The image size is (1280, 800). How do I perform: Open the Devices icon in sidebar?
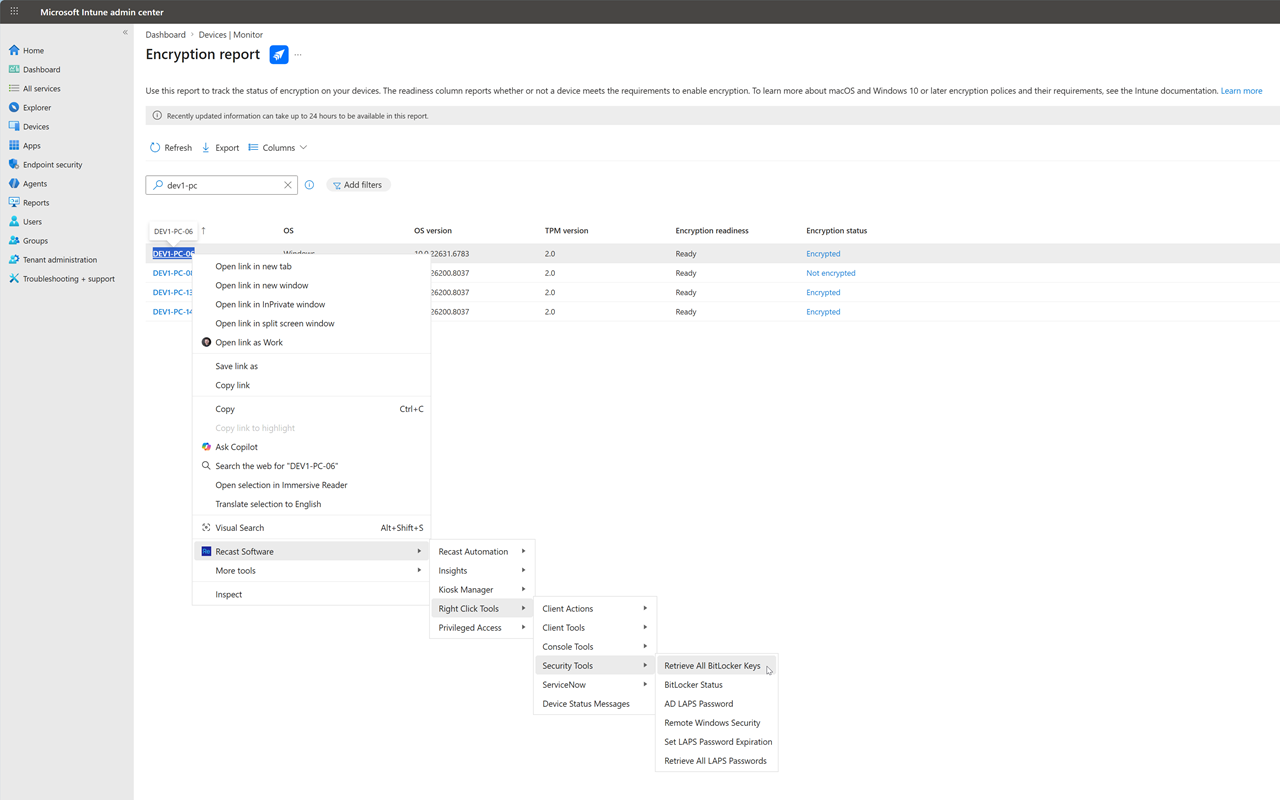[14, 126]
